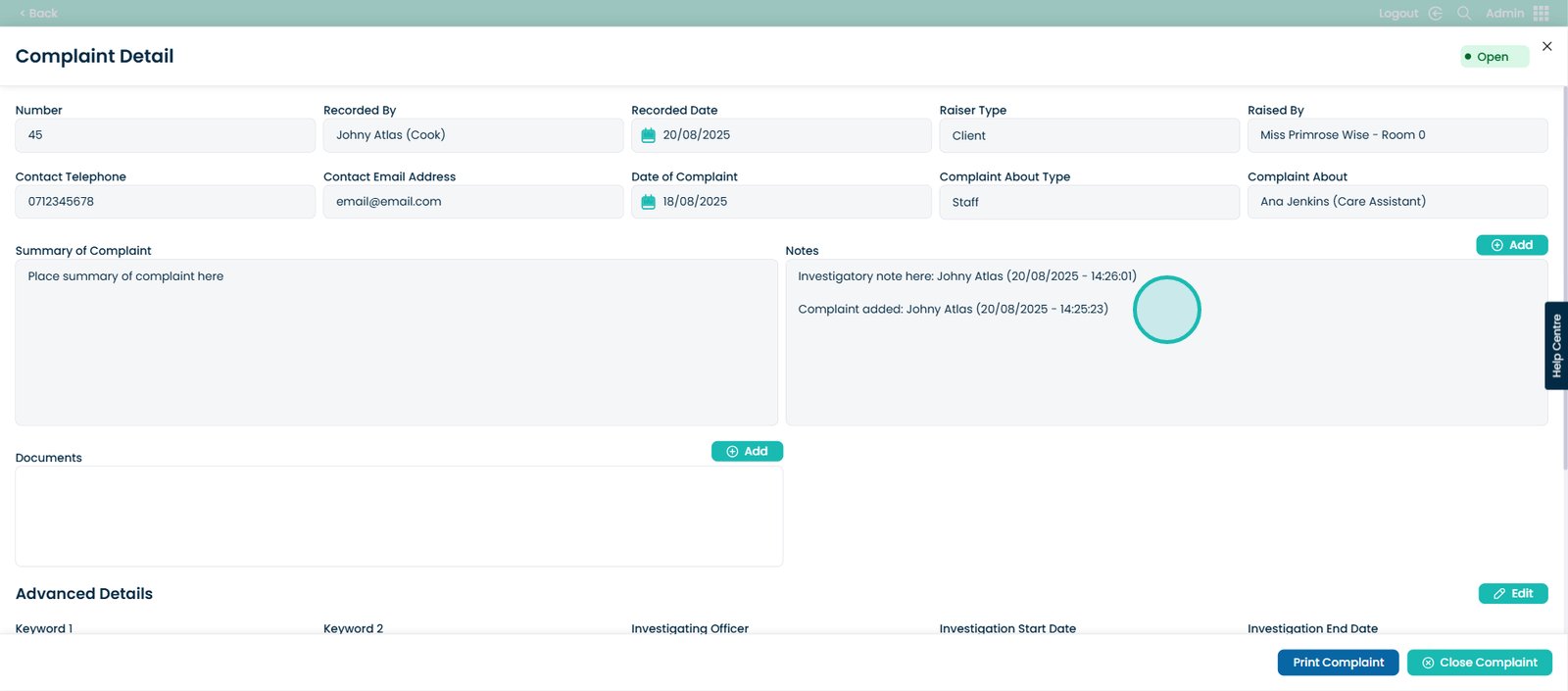Click the Recorded Date calendar icon

coord(648,135)
